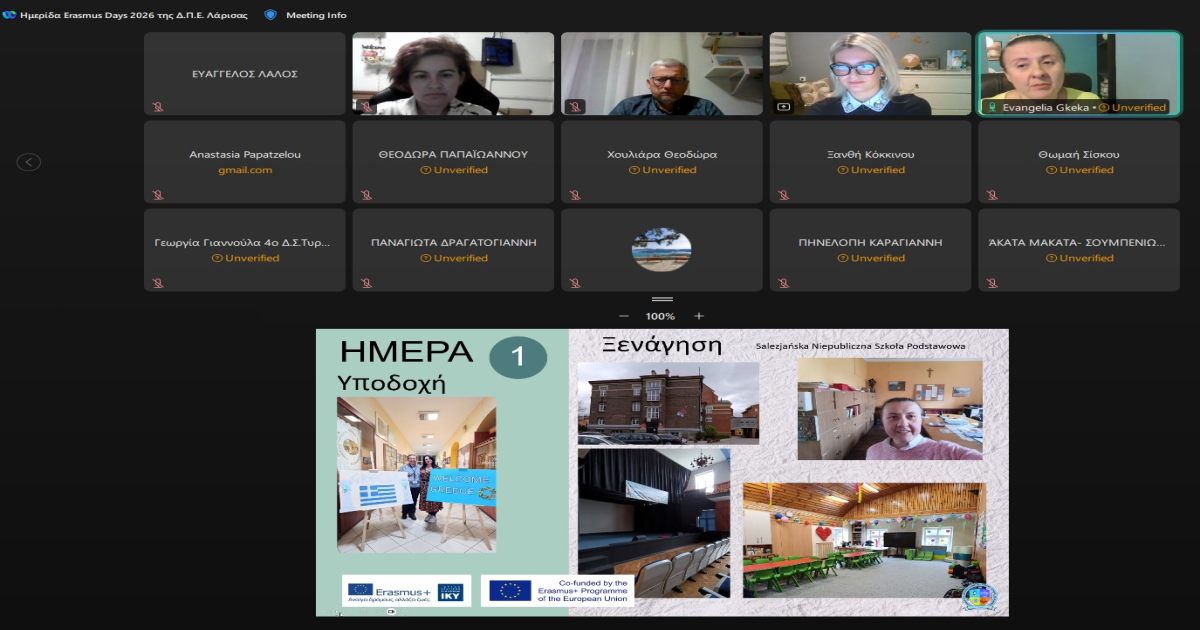Click muted mic icon on beach avatar tile
This screenshot has width=1200, height=630.
tap(575, 282)
